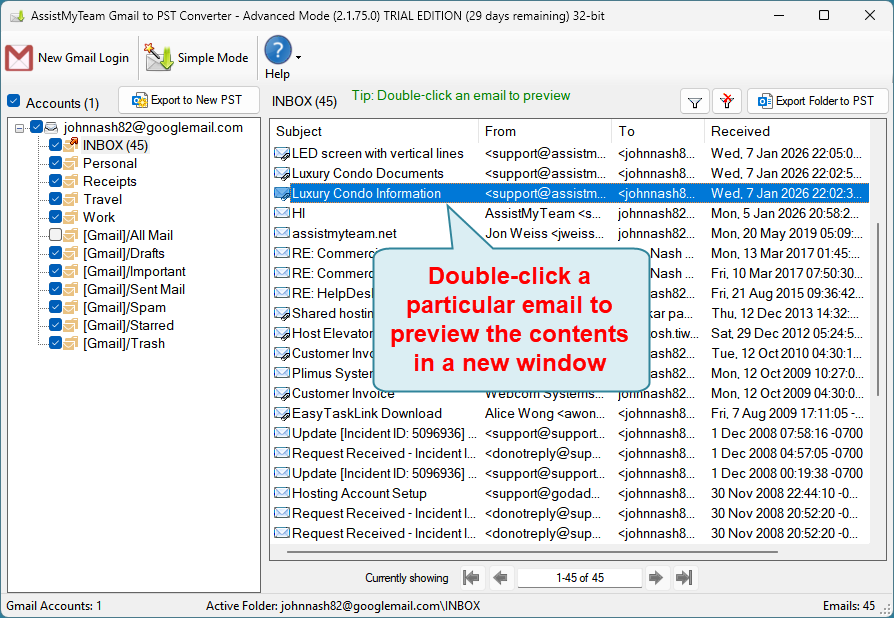Click envelope icon of Plimus System email

click(282, 373)
